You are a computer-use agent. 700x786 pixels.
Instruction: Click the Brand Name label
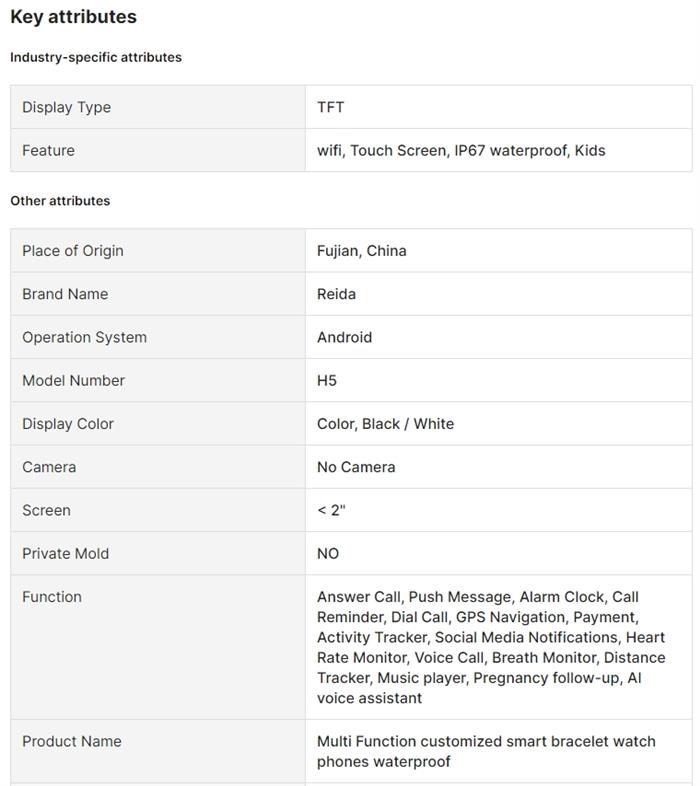[65, 294]
